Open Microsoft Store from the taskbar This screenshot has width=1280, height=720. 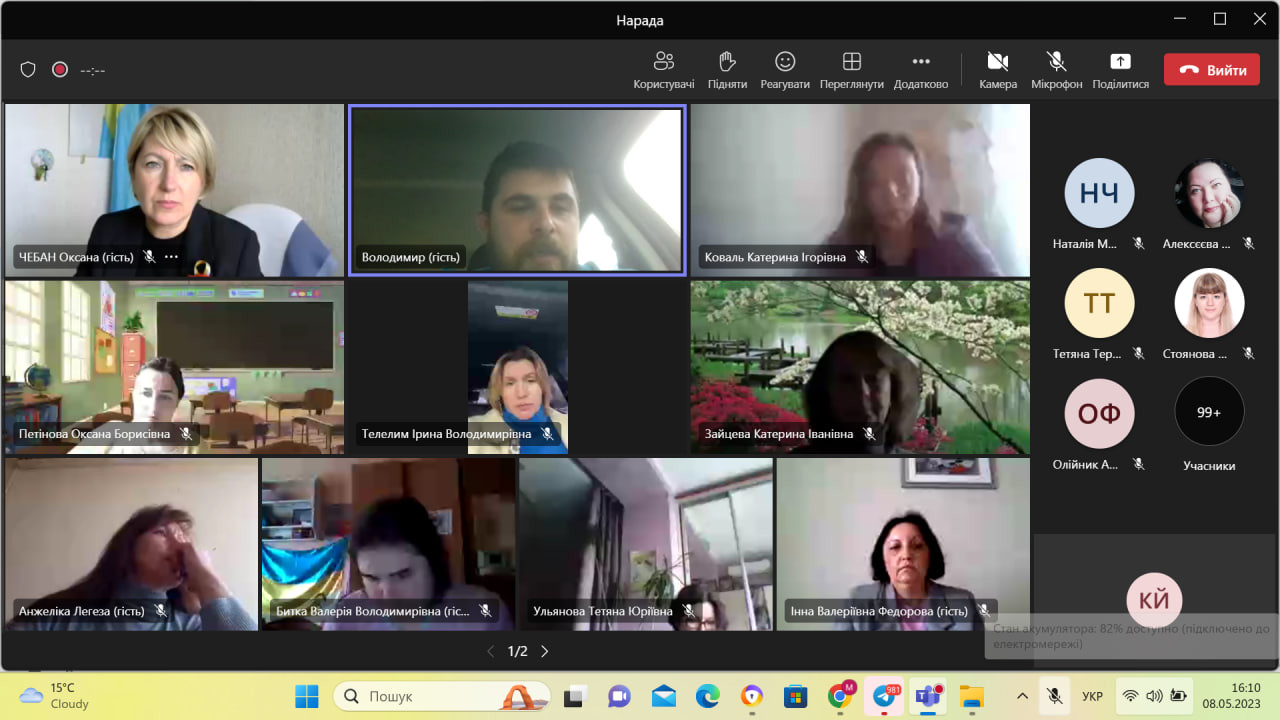pyautogui.click(x=795, y=696)
